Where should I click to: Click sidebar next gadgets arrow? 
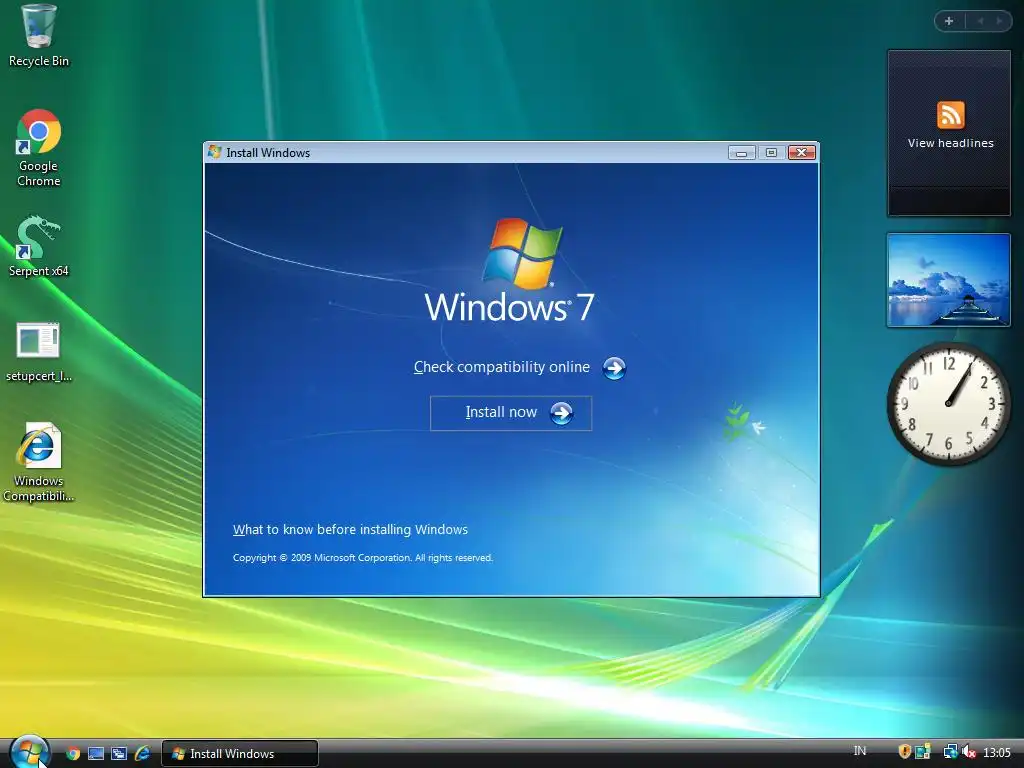point(999,21)
